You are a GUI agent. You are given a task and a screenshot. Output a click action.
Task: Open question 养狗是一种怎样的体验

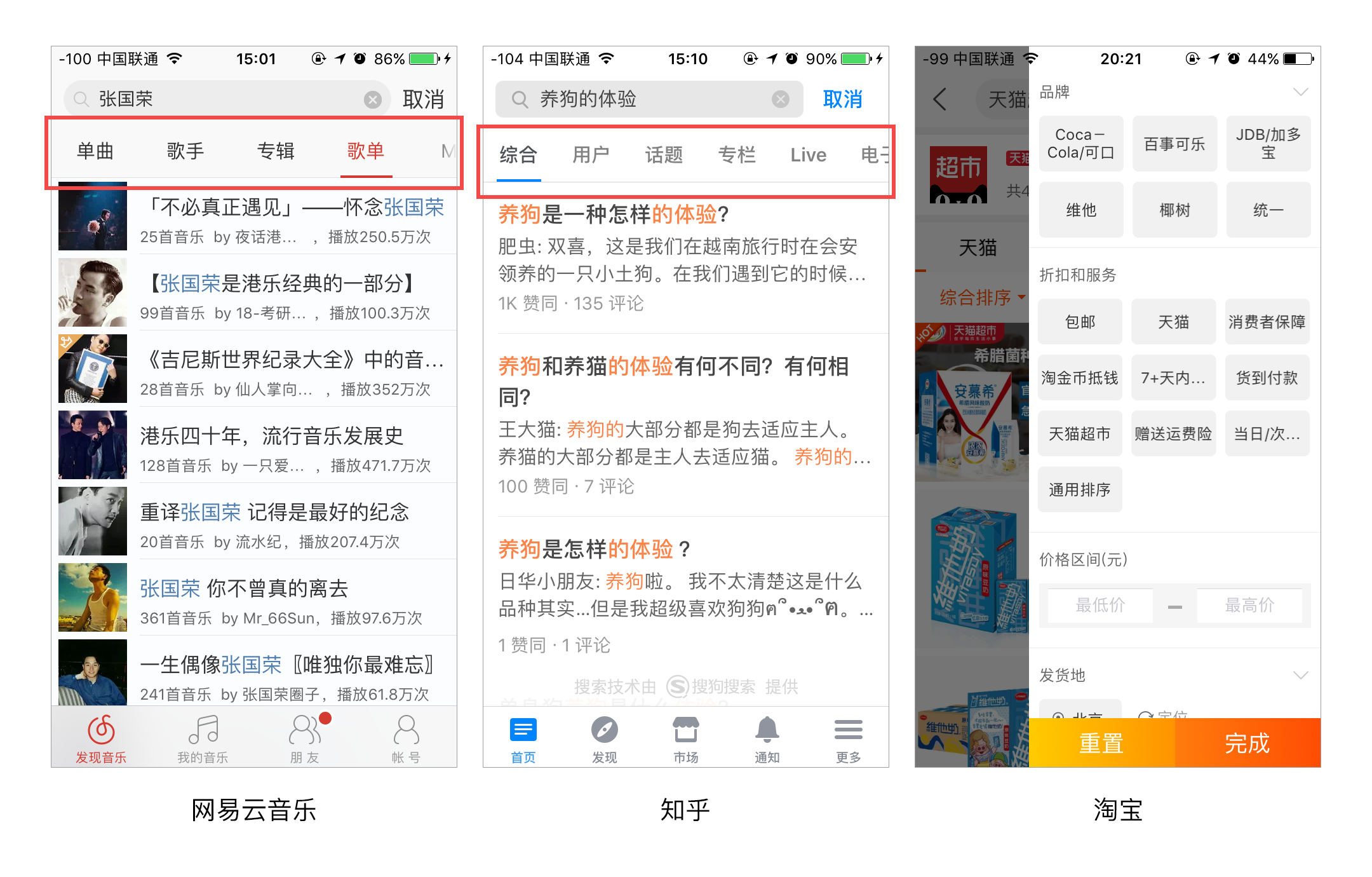tap(613, 214)
